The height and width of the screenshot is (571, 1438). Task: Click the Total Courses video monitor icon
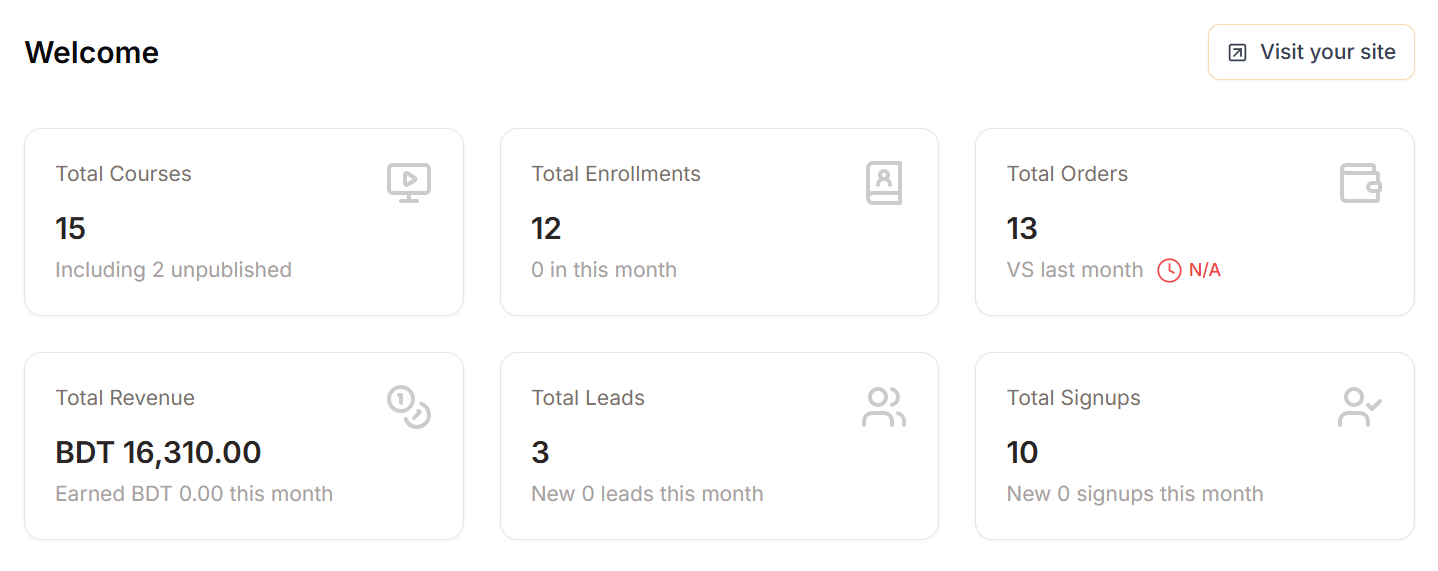pos(409,183)
